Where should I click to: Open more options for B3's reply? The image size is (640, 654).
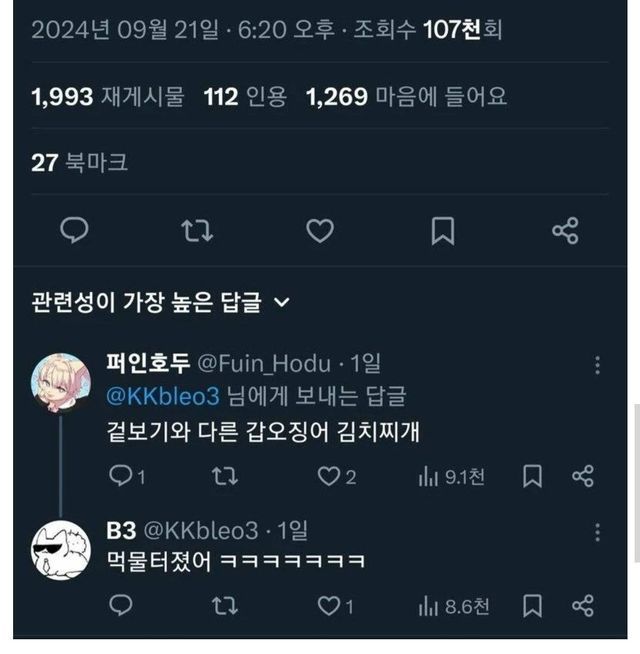point(597,531)
